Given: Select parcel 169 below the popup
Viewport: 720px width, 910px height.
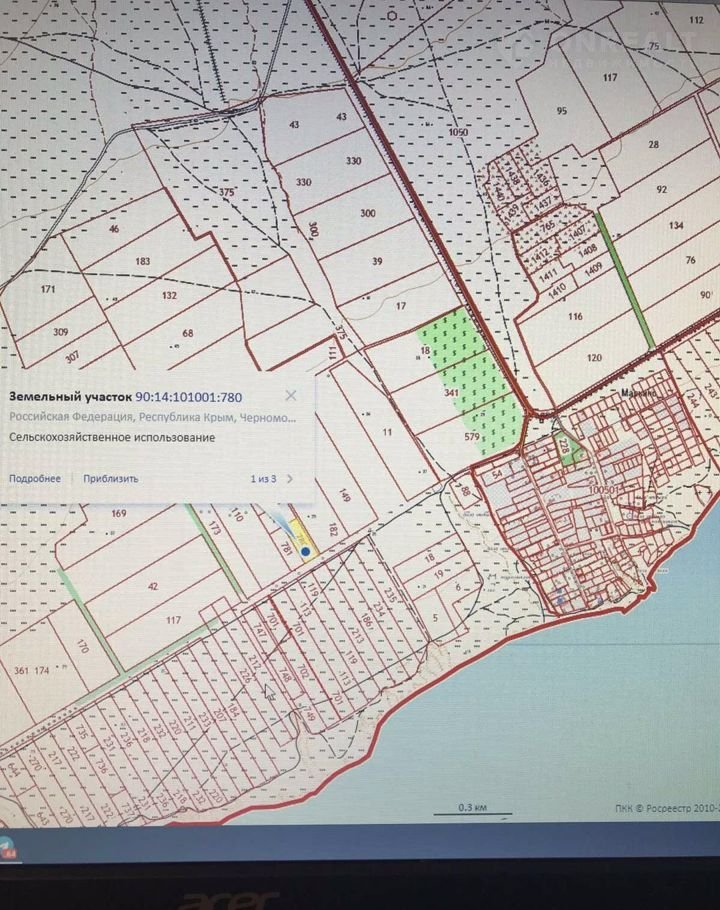Looking at the screenshot, I should pos(120,514).
